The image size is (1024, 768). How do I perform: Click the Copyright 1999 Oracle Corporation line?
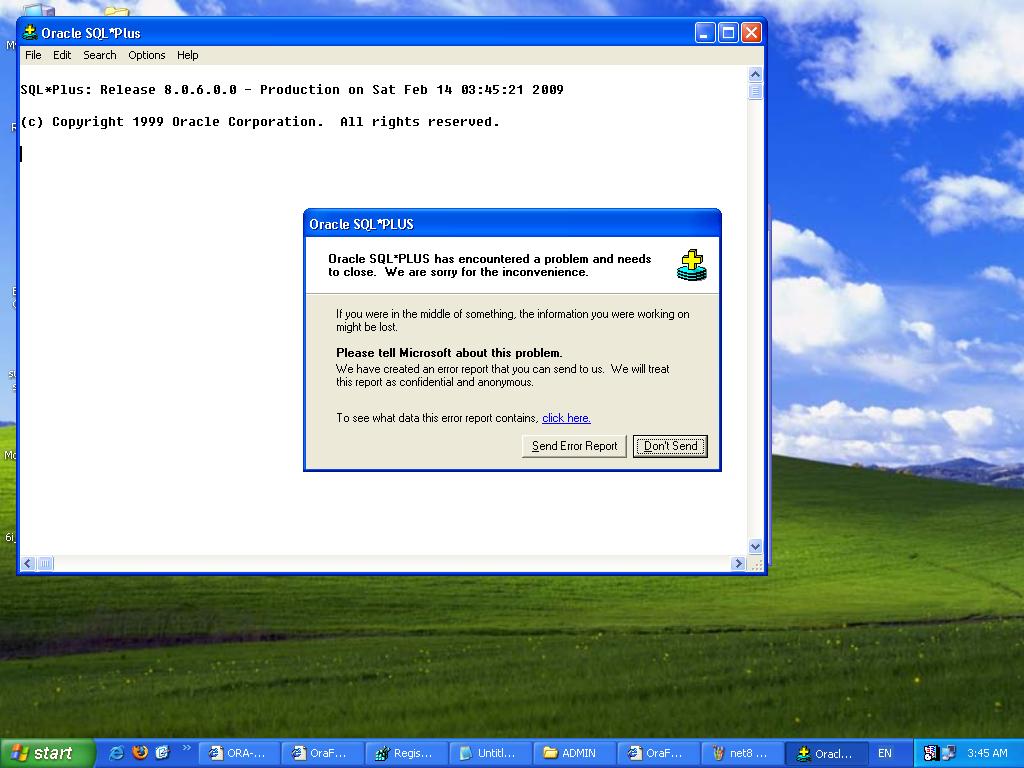click(x=260, y=121)
